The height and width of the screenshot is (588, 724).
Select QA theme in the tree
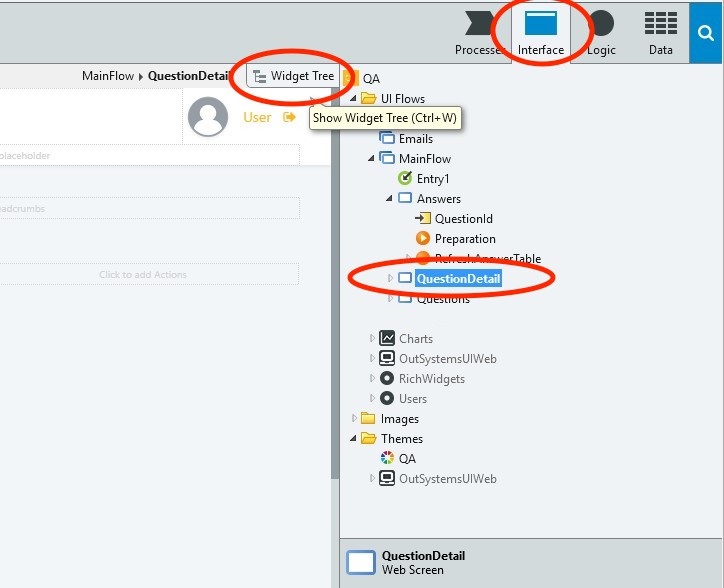(407, 459)
